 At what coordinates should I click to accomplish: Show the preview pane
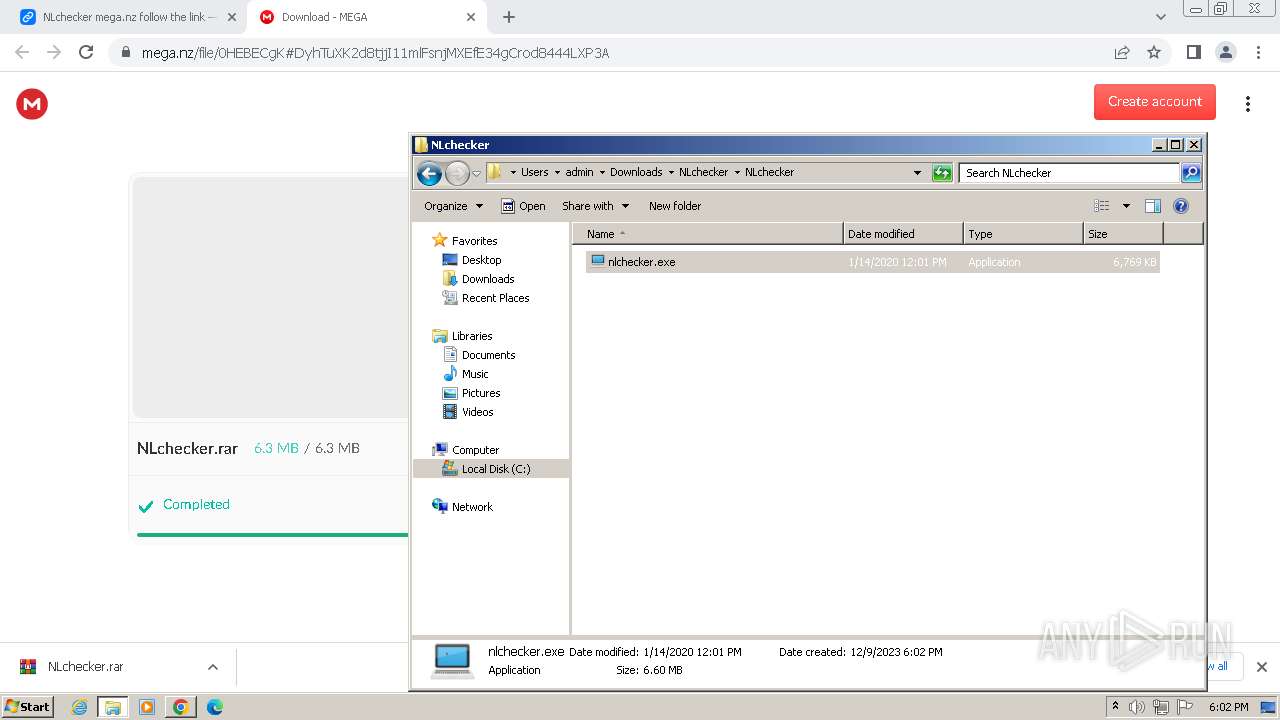tap(1153, 206)
